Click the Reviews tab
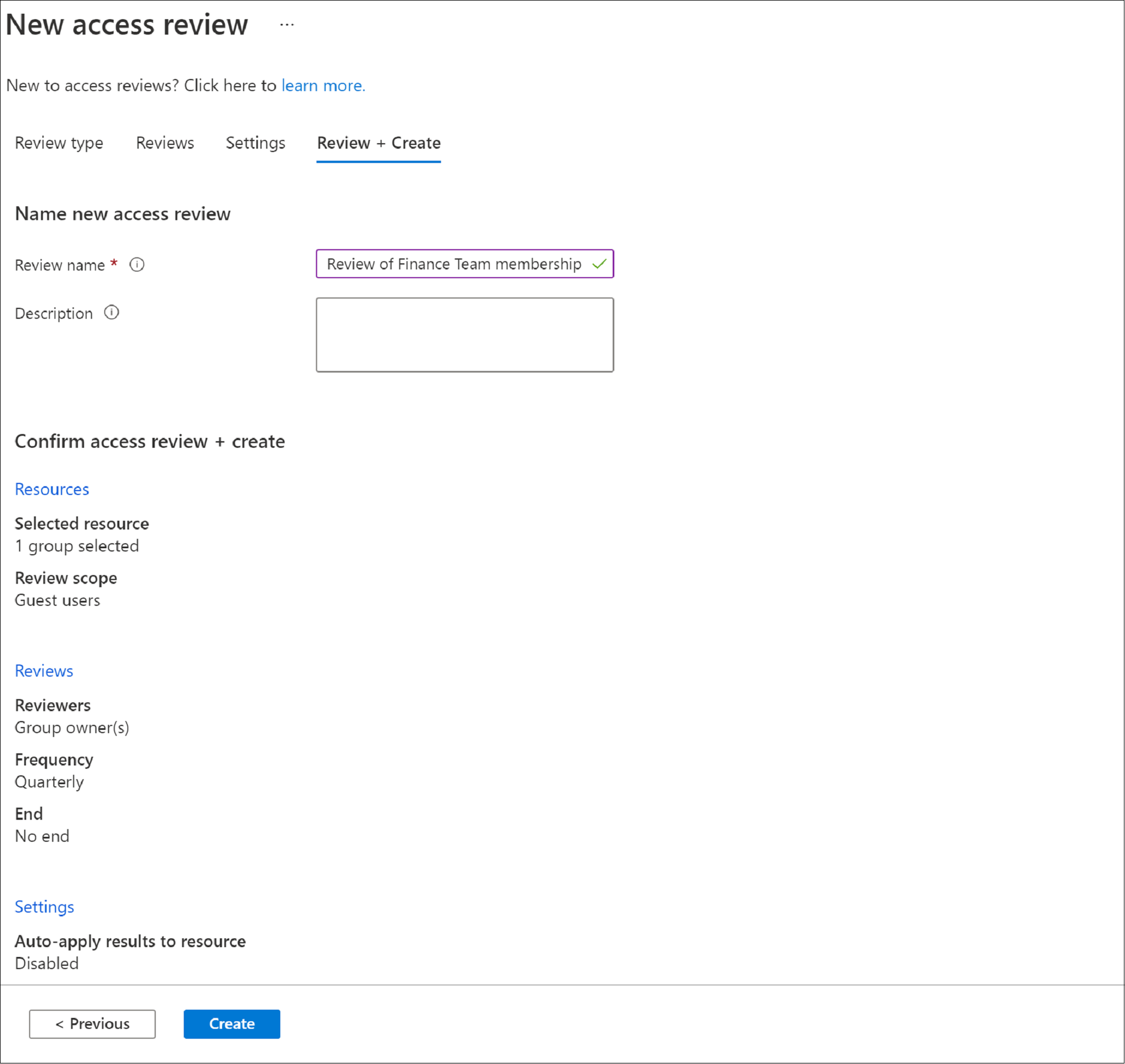The width and height of the screenshot is (1125, 1064). click(x=166, y=142)
